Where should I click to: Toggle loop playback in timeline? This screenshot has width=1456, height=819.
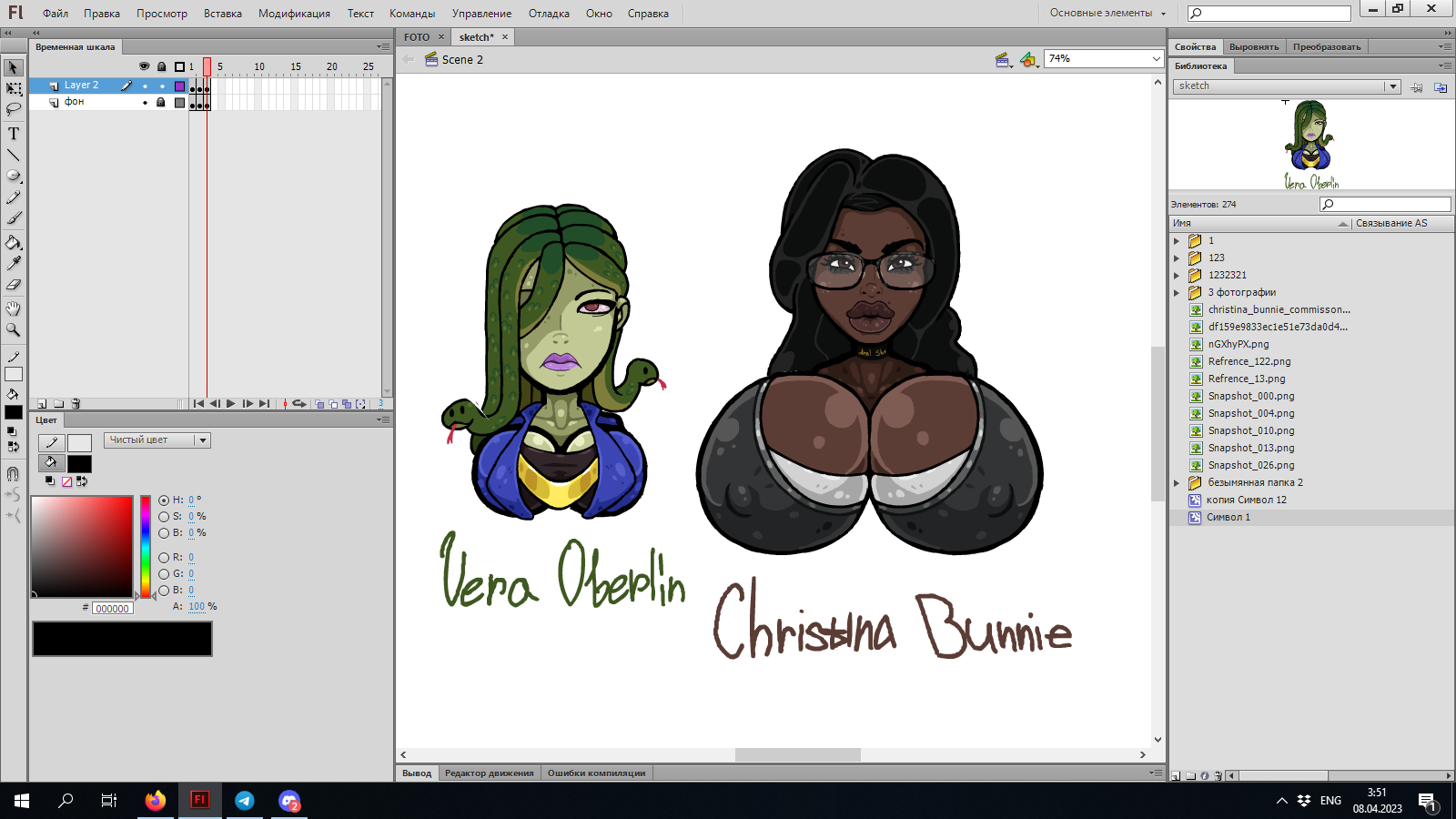[298, 404]
